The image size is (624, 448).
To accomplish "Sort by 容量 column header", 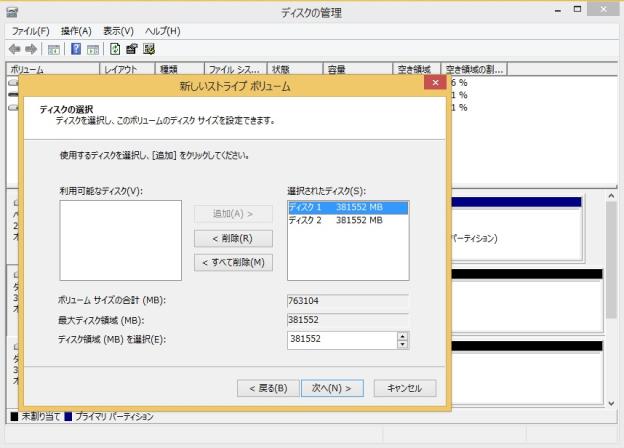I will [357, 69].
